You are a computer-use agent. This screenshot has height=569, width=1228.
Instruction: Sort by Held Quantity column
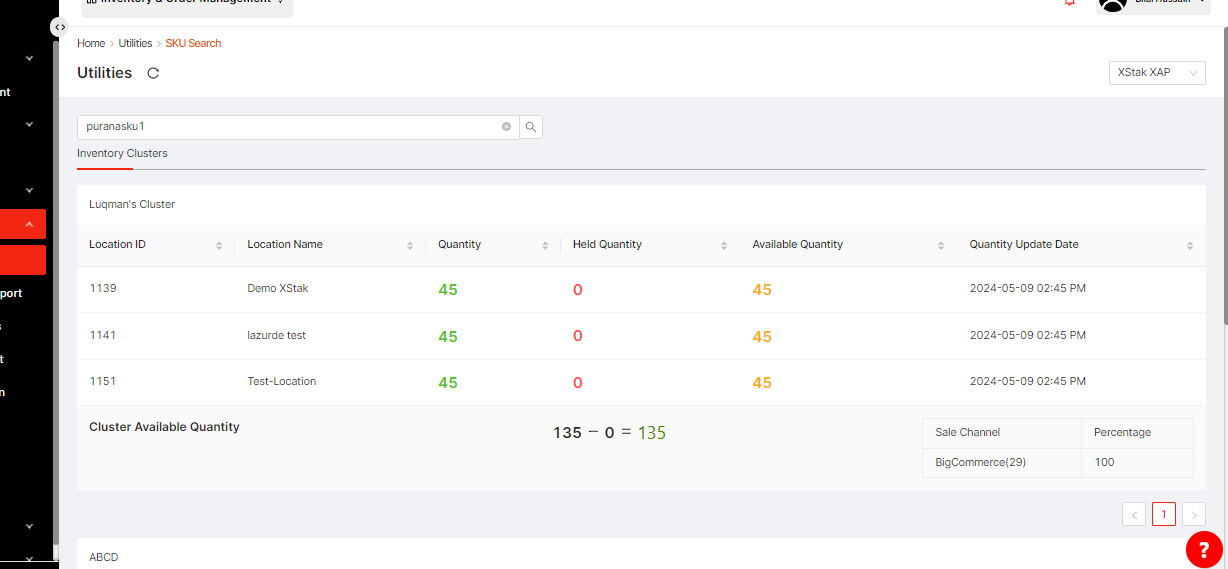coord(725,245)
